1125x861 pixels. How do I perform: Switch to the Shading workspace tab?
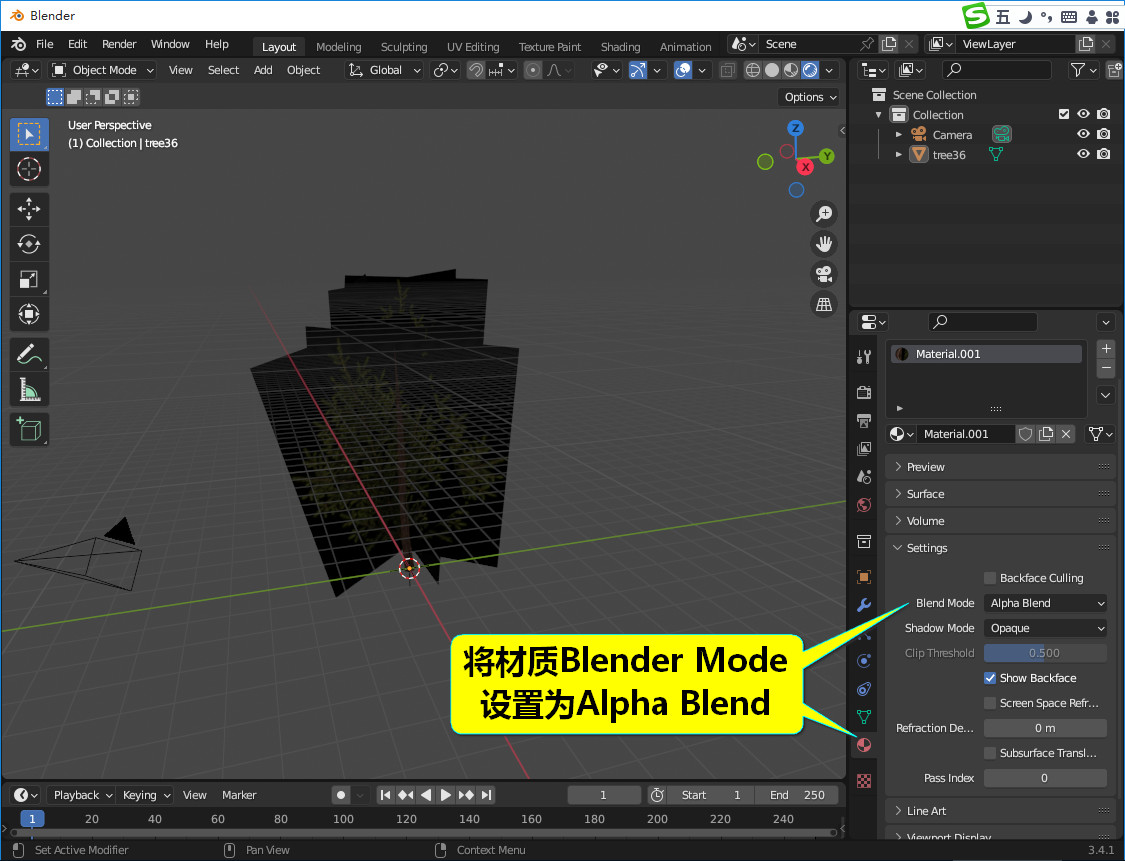coord(620,47)
